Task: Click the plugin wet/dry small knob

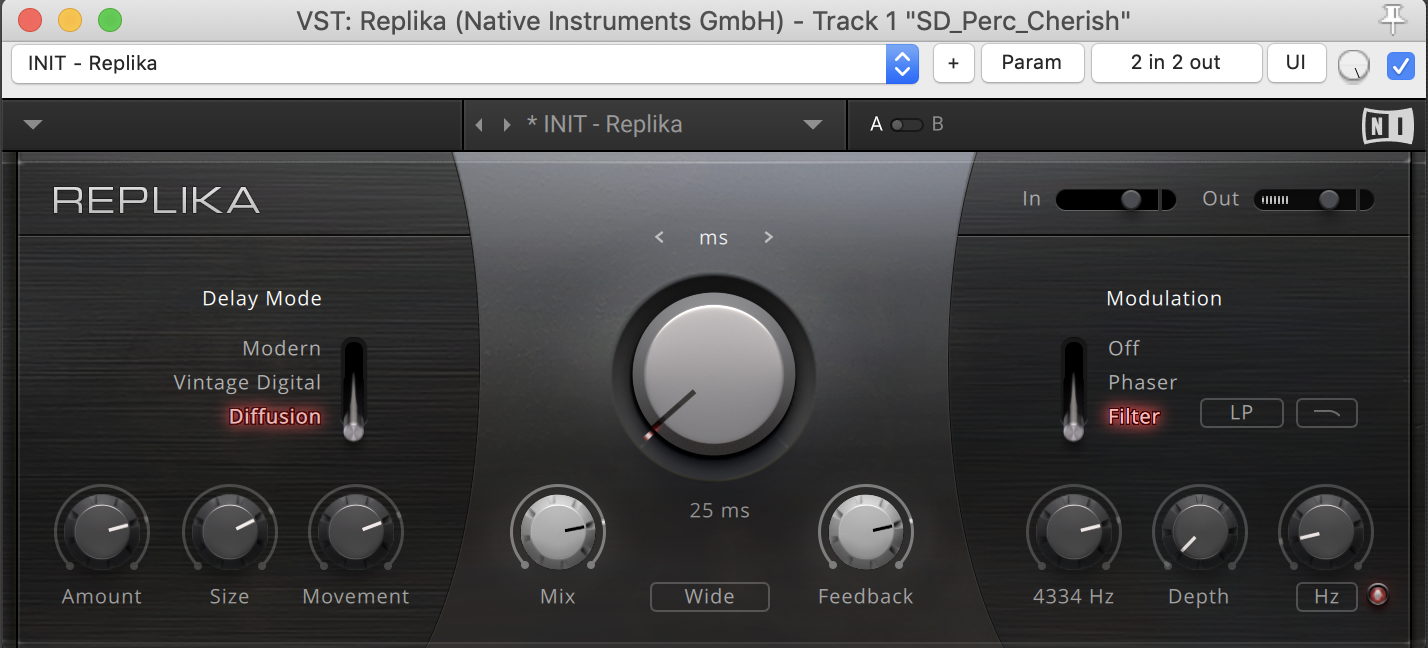Action: [x=1352, y=65]
